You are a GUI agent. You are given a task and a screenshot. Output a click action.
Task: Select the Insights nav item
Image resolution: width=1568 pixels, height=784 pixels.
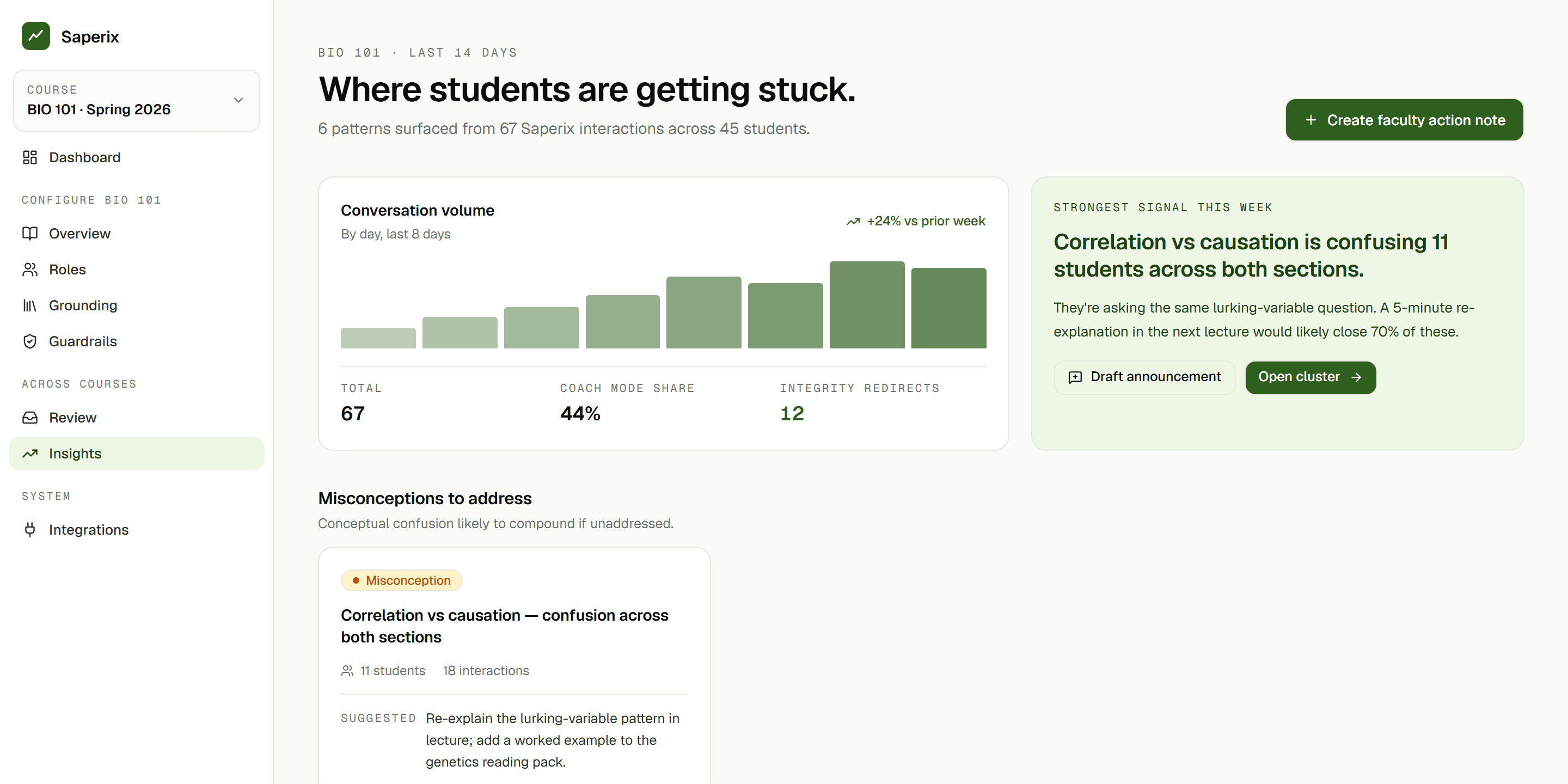(x=136, y=454)
